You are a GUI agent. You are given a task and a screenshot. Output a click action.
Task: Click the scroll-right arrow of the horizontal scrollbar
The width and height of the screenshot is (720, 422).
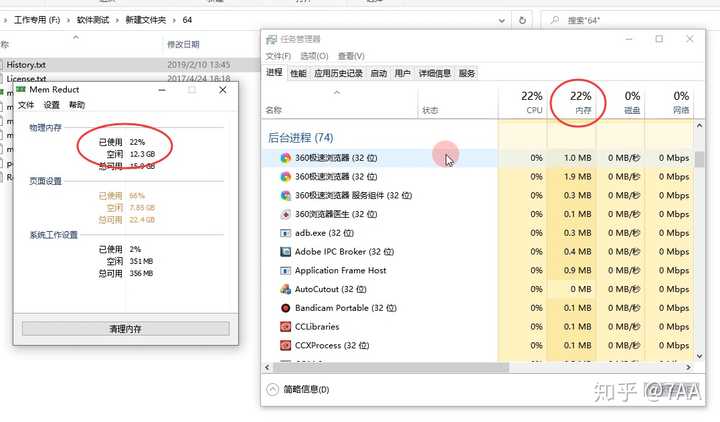[688, 367]
